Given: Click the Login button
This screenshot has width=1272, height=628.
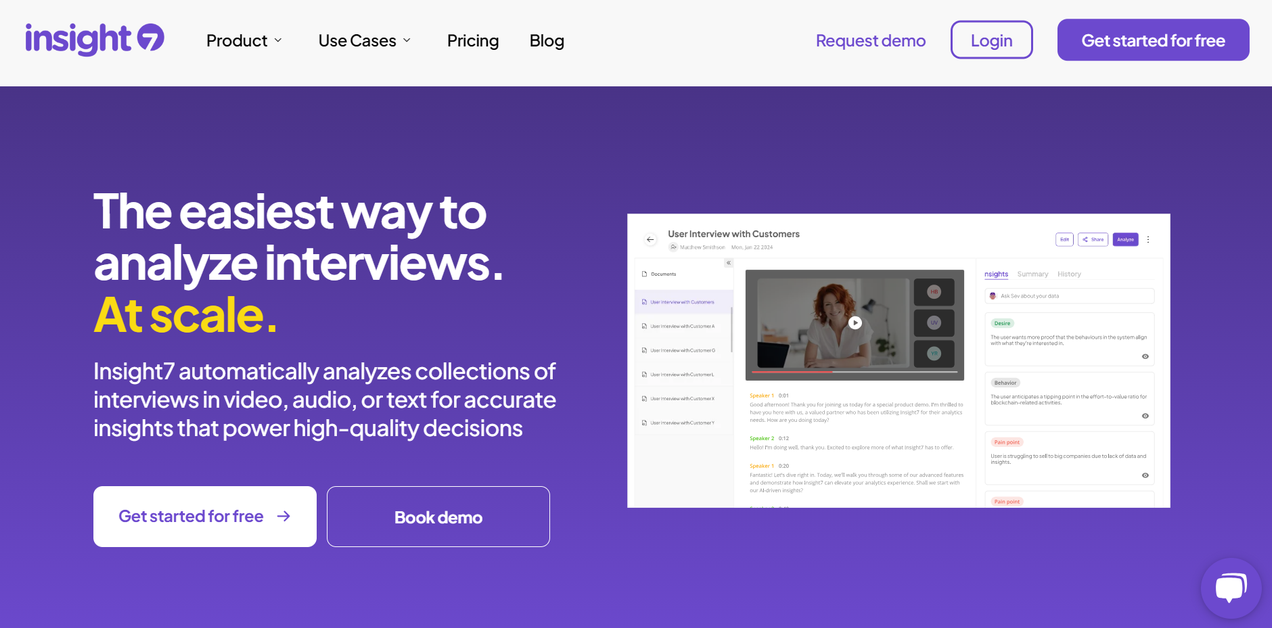Looking at the screenshot, I should (991, 40).
